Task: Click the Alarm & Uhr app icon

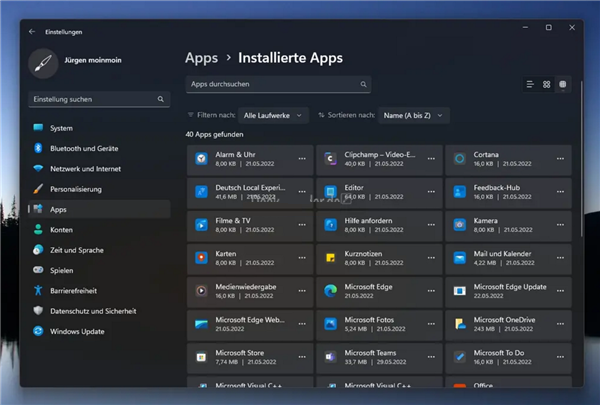Action: pyautogui.click(x=201, y=159)
